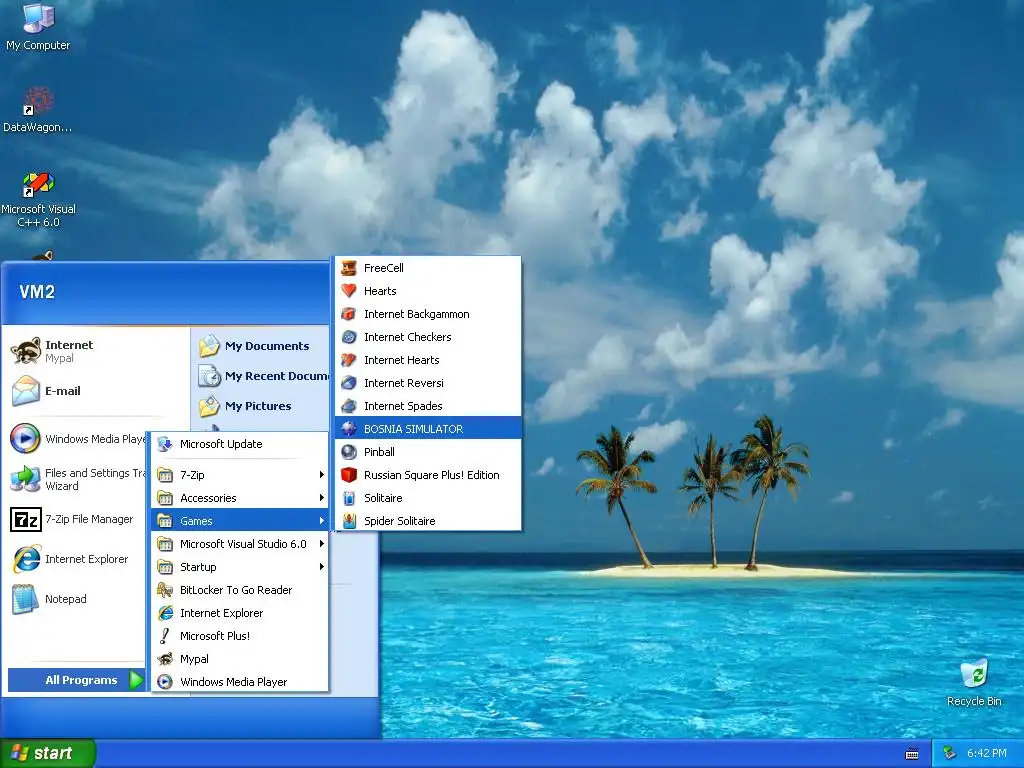Click the Internet Mypal pinned icon
Viewport: 1024px width, 768px height.
[x=26, y=351]
